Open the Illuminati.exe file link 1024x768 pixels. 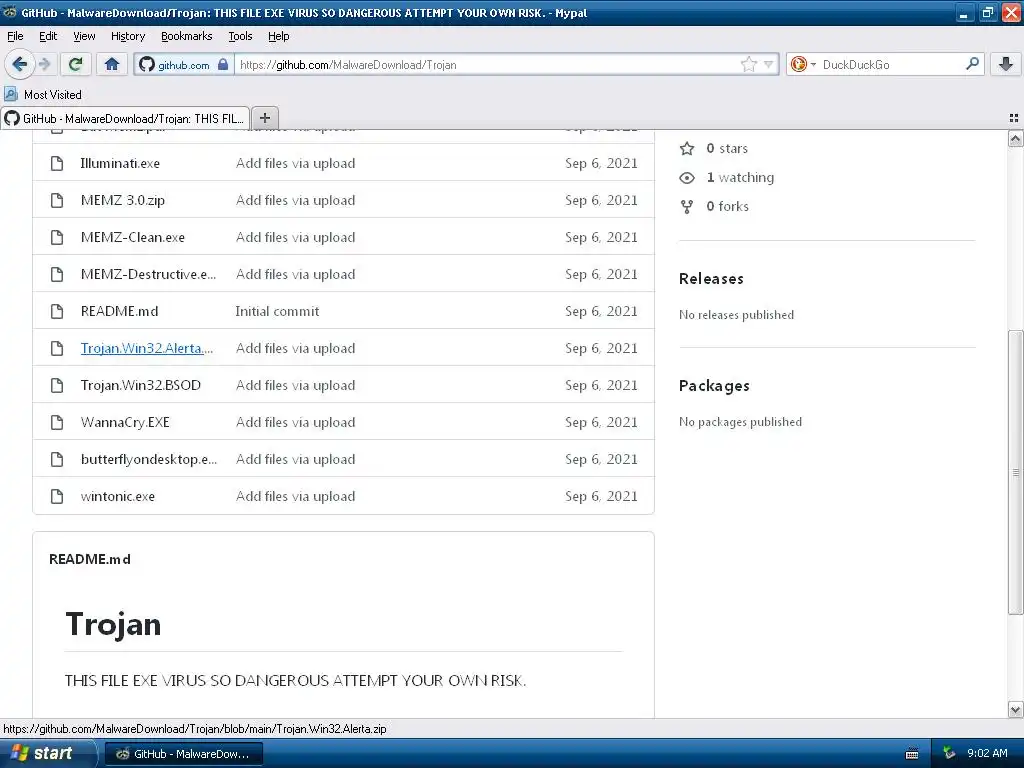coord(120,163)
